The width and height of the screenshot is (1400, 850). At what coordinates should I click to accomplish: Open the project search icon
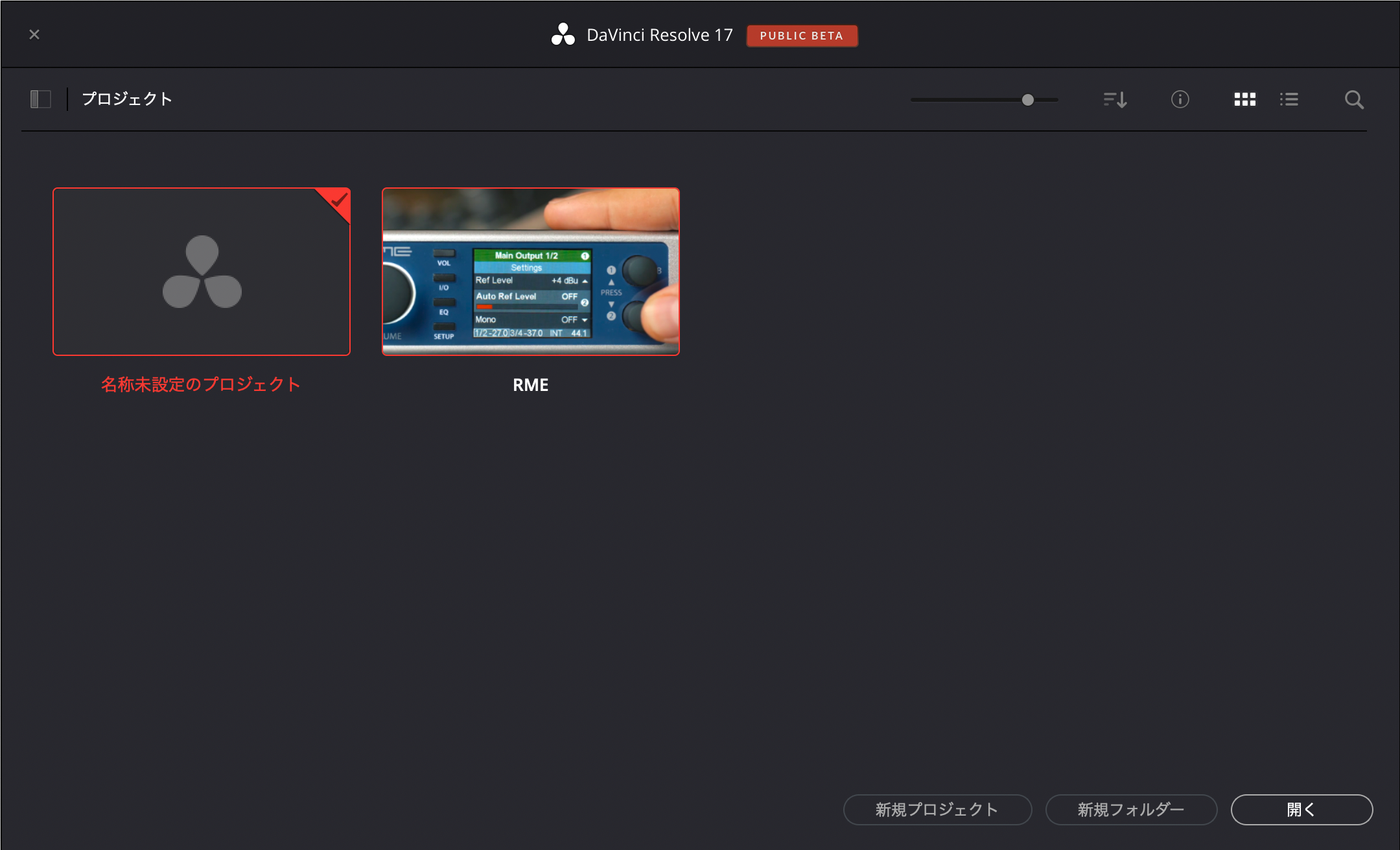(1353, 99)
